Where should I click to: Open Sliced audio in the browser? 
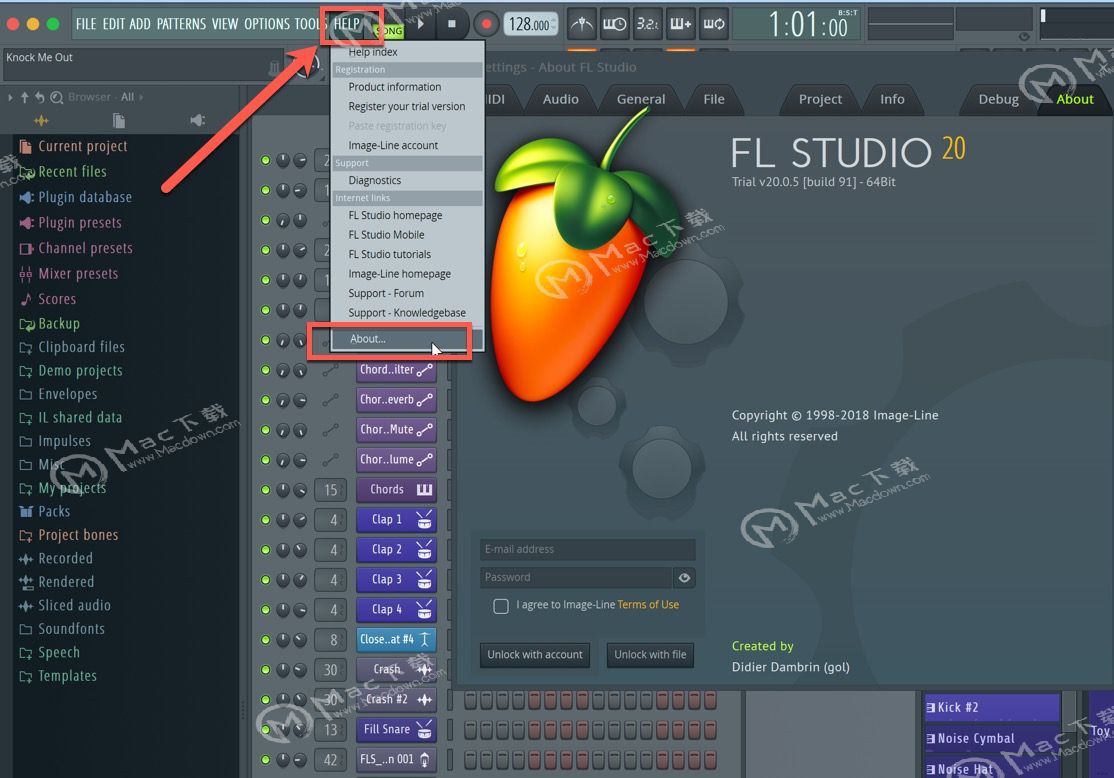pyautogui.click(x=65, y=605)
